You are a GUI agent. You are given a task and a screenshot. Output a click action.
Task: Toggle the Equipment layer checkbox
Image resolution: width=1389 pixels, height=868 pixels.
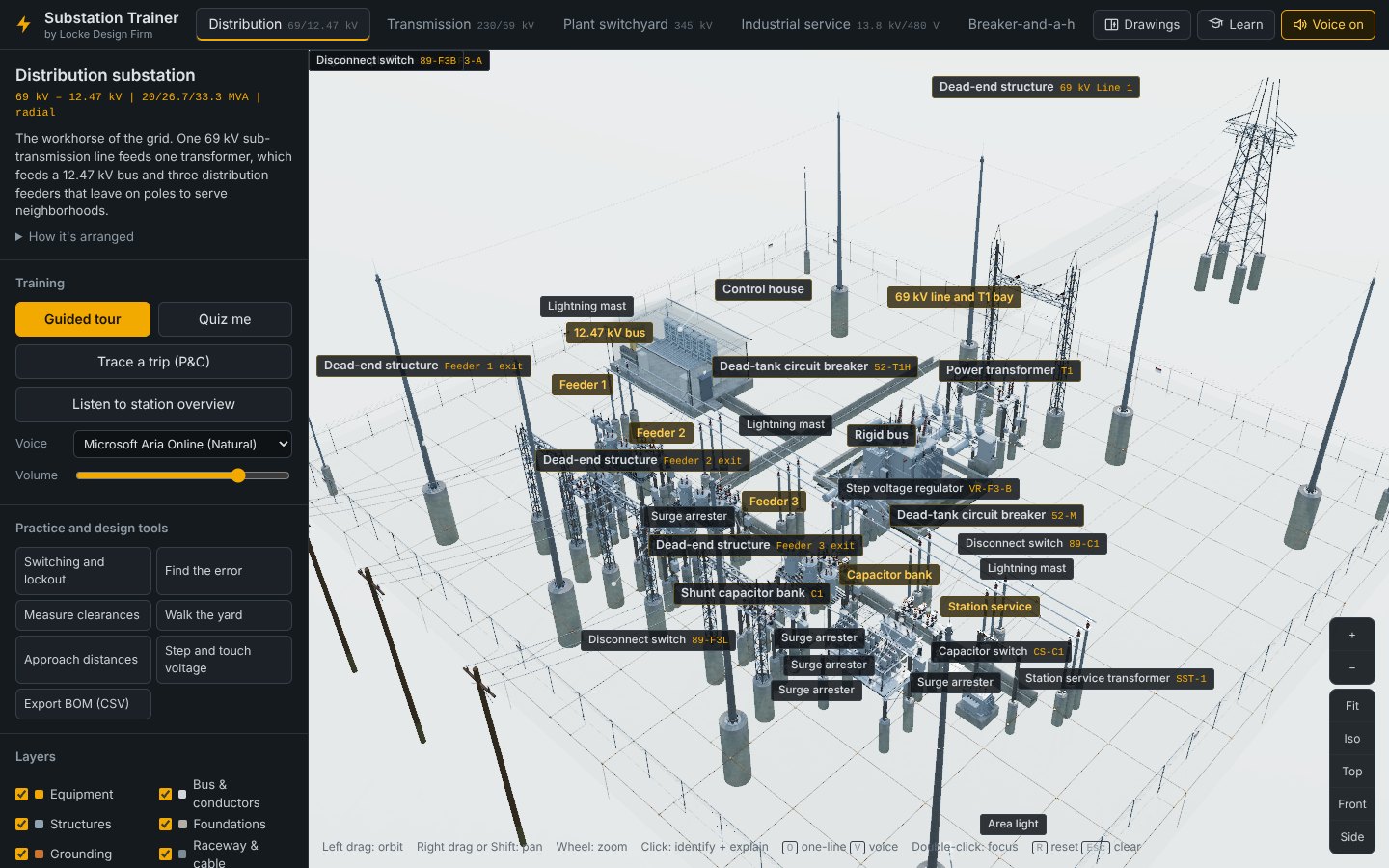click(21, 795)
